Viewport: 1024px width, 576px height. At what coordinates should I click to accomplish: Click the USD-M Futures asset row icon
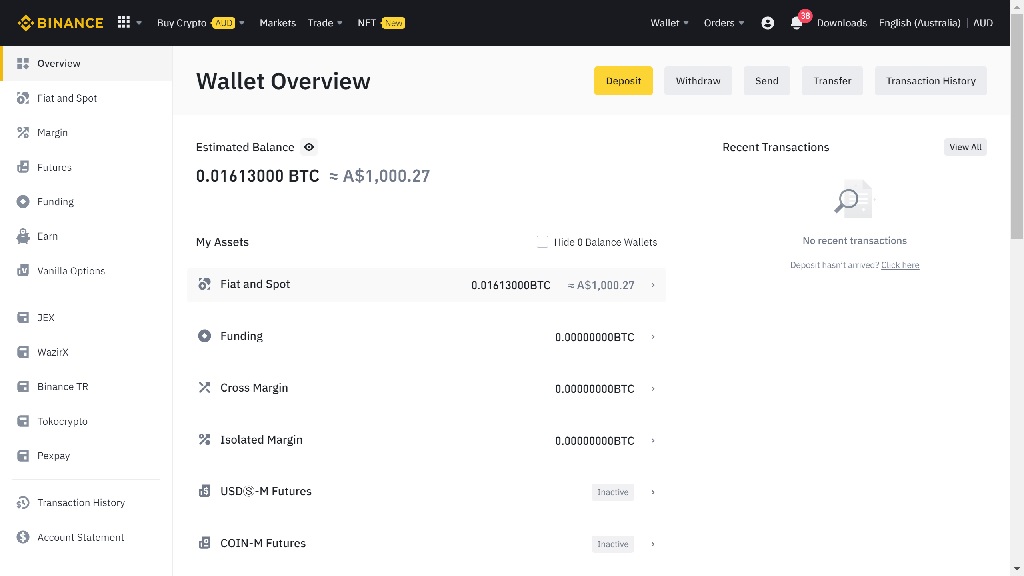(204, 491)
